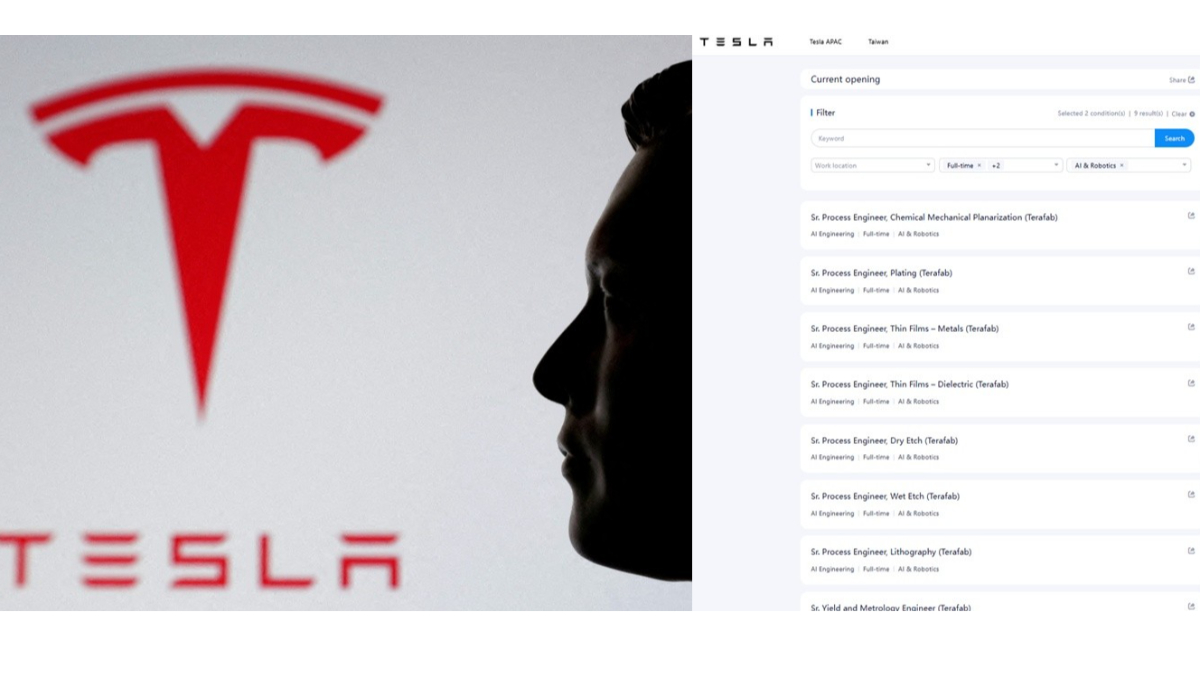Open share icon for Thin Films – Metals job
1200x676 pixels.
[1191, 327]
